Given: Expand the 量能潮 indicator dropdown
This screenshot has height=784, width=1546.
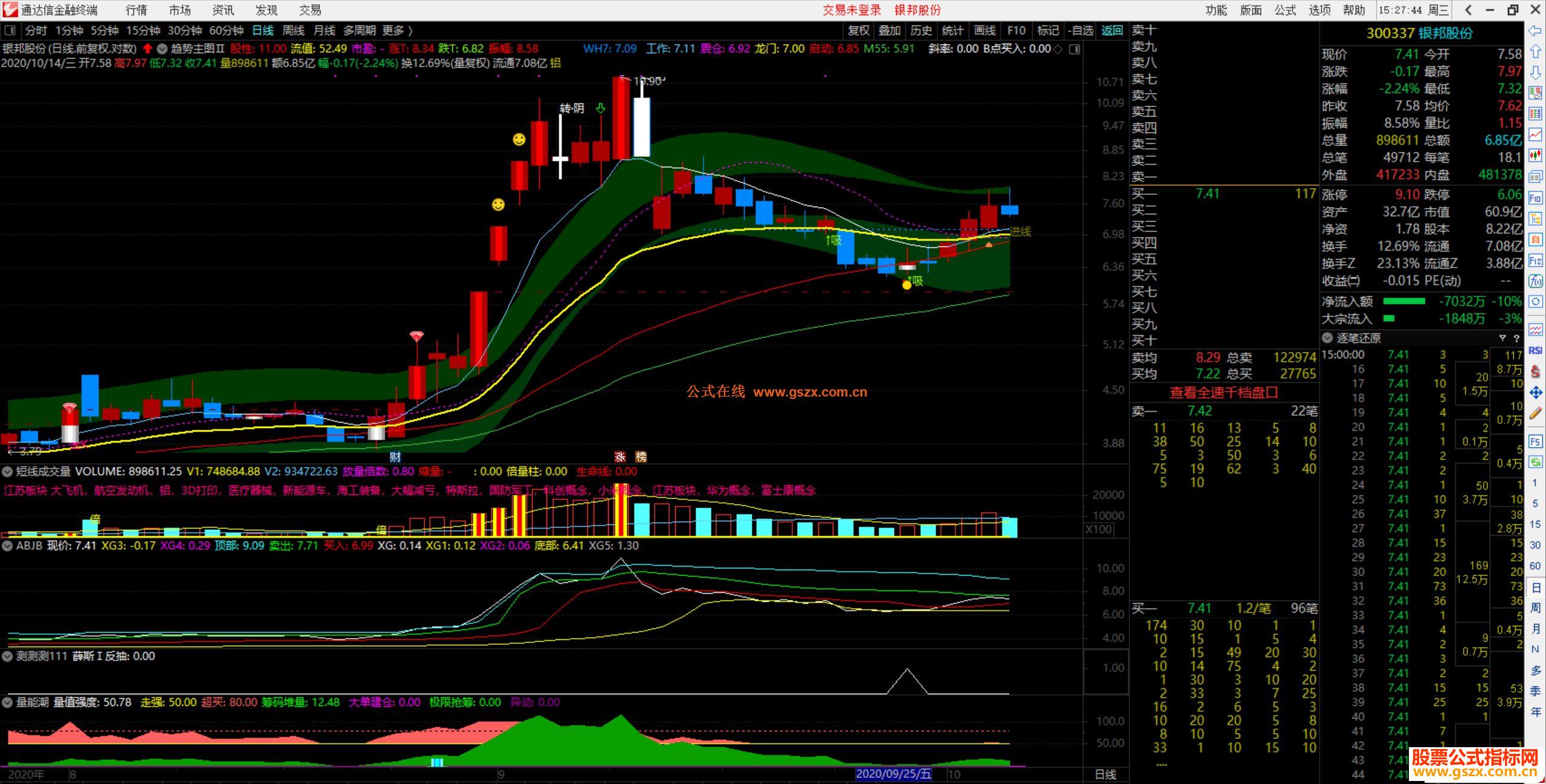Looking at the screenshot, I should coord(7,703).
